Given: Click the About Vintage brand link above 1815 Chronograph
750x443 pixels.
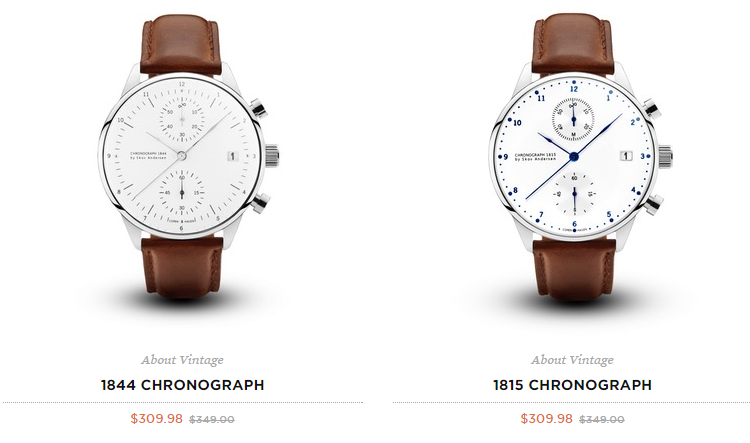Looking at the screenshot, I should click(572, 360).
